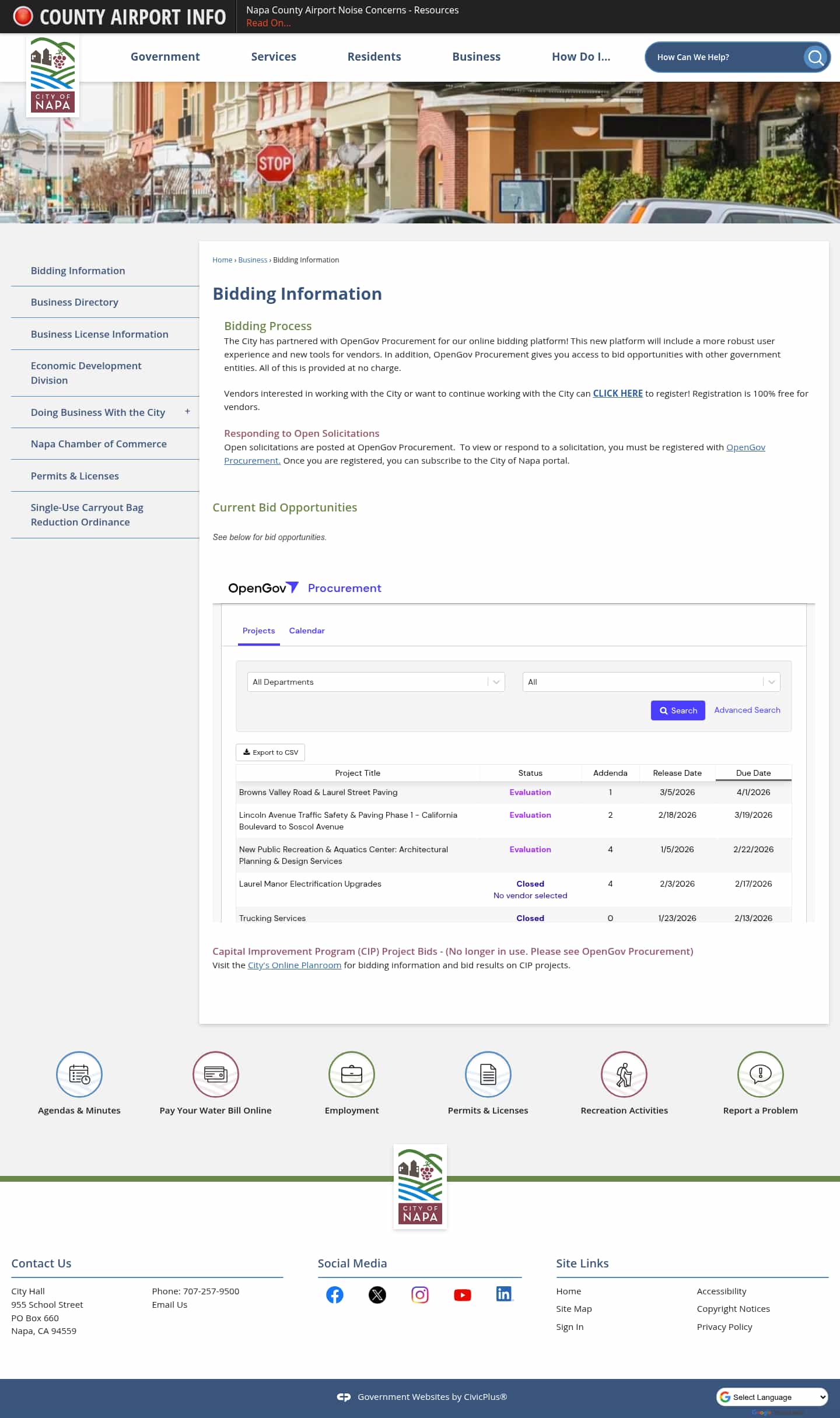Click Government Websites by CivicPlus link
The image size is (840, 1418).
click(432, 1397)
